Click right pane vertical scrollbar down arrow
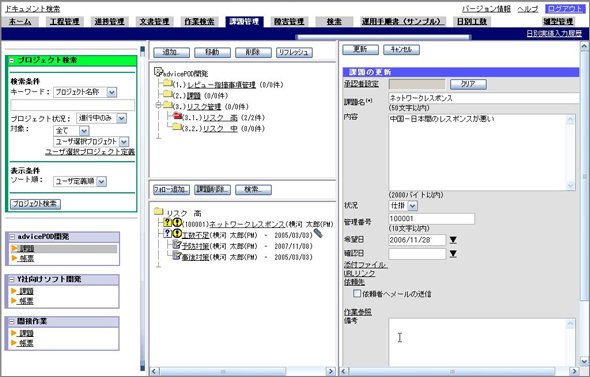Screen dimensions: 590x377 [584, 361]
